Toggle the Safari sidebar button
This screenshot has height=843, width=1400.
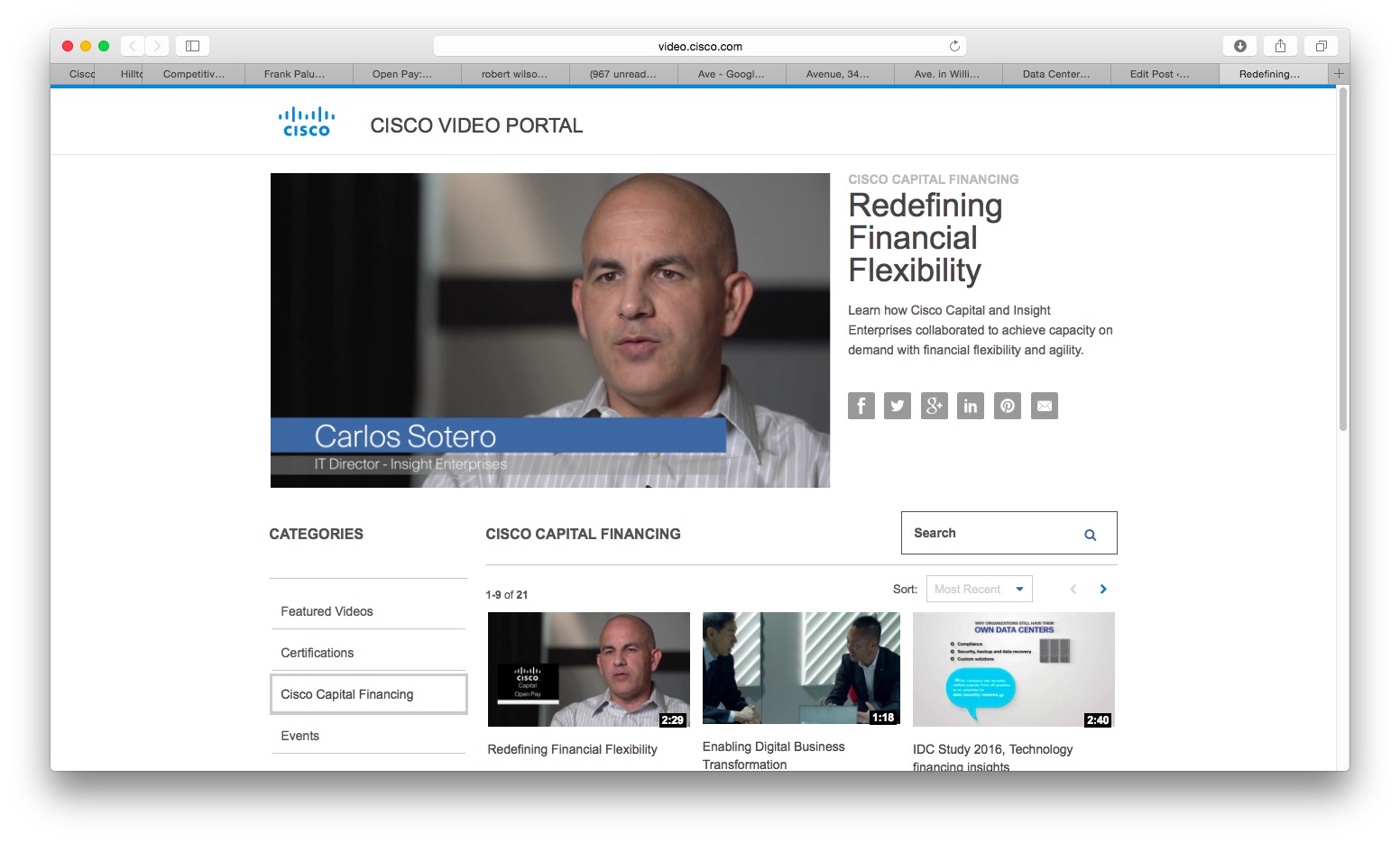click(192, 46)
